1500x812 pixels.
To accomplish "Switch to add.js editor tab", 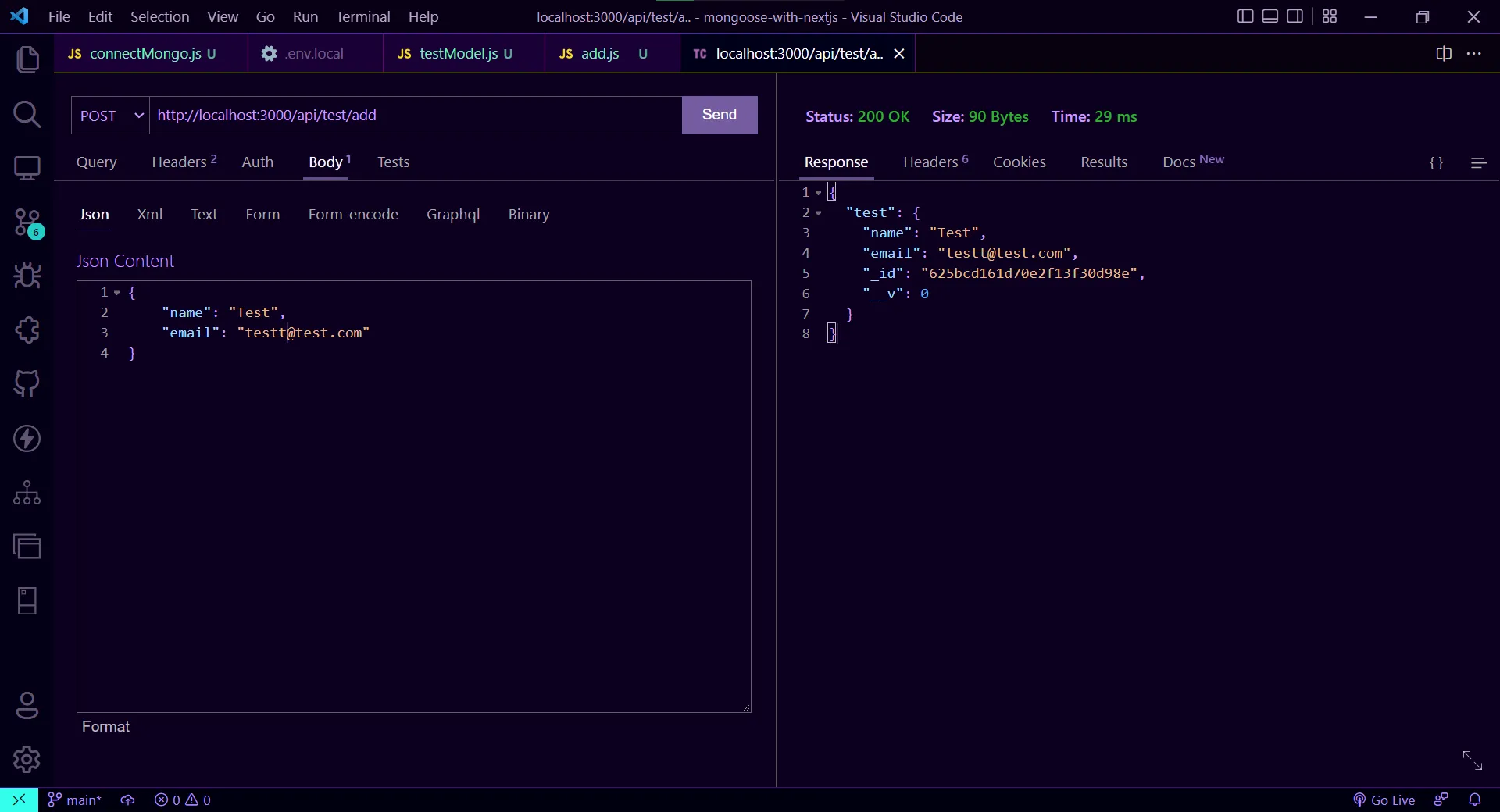I will pos(612,53).
